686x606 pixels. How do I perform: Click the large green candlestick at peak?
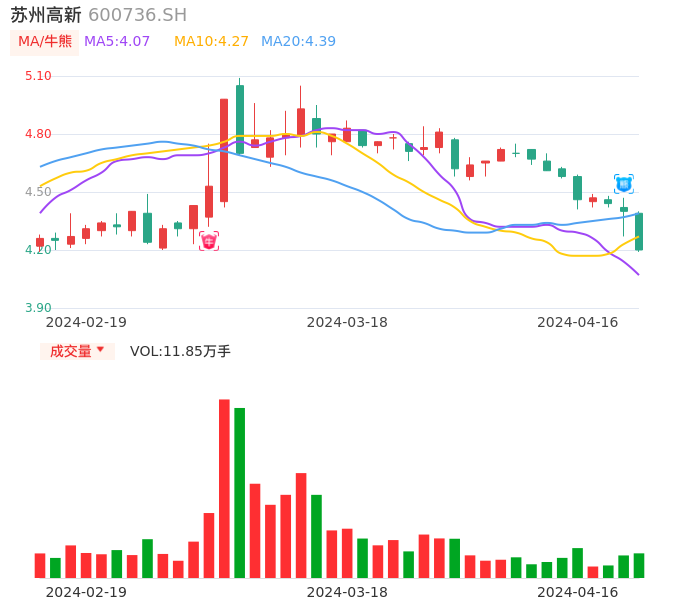coord(240,119)
